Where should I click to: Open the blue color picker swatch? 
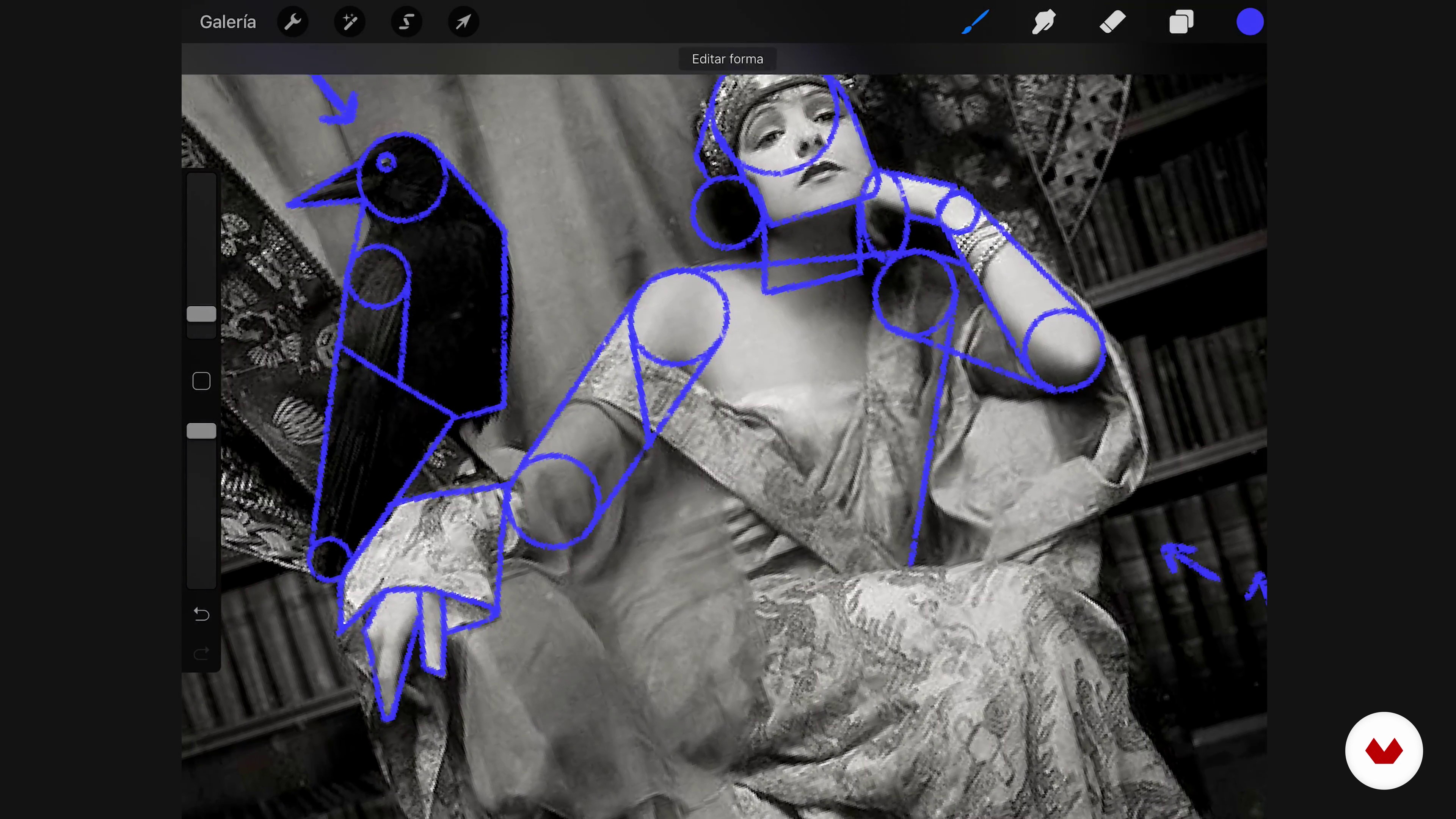1250,22
